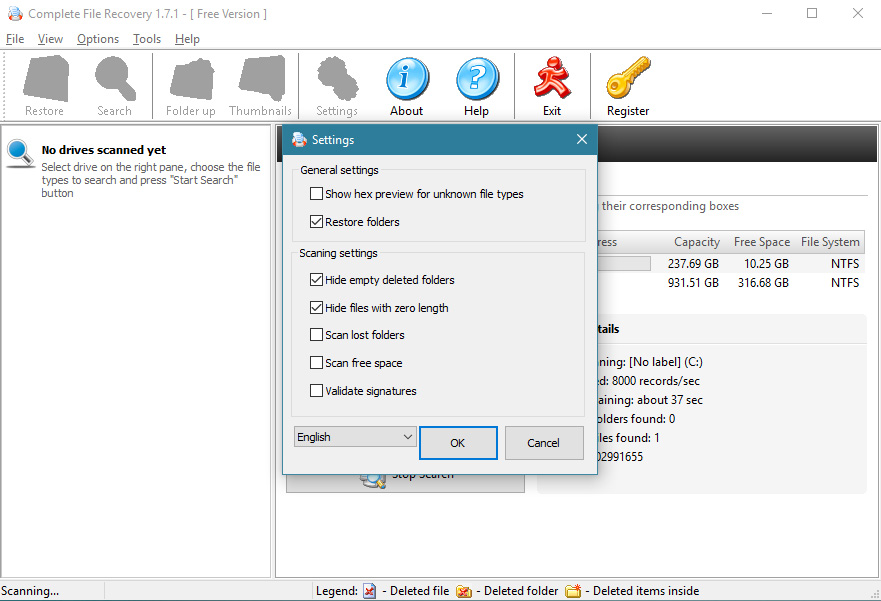Image resolution: width=881 pixels, height=601 pixels.
Task: Click the Deleted items inside legend icon
Action: point(573,591)
